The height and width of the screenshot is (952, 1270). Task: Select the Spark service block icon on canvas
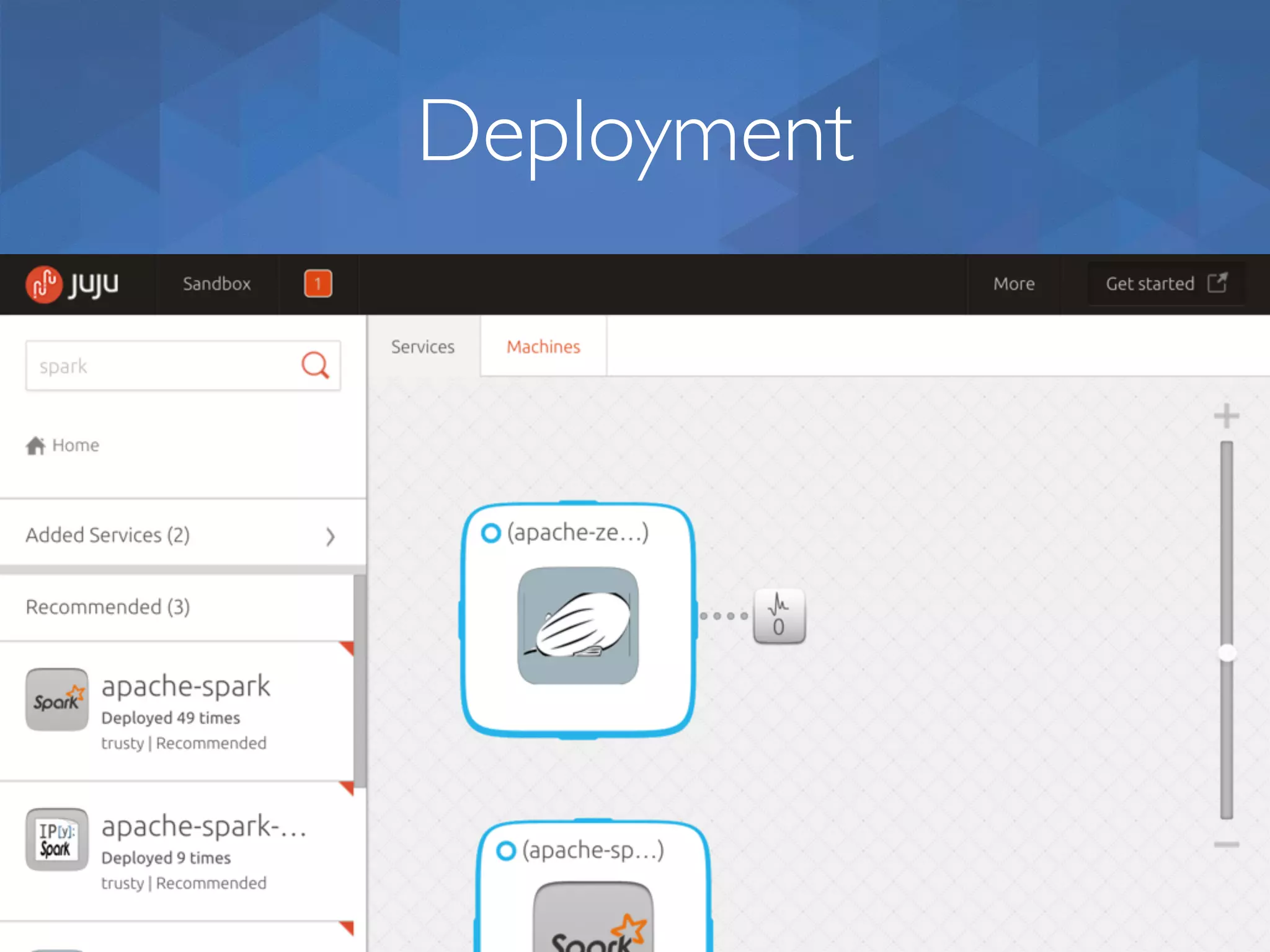593,917
